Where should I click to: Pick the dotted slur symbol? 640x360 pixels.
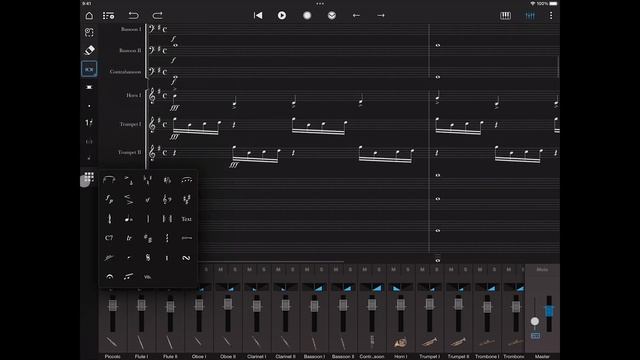click(x=187, y=180)
